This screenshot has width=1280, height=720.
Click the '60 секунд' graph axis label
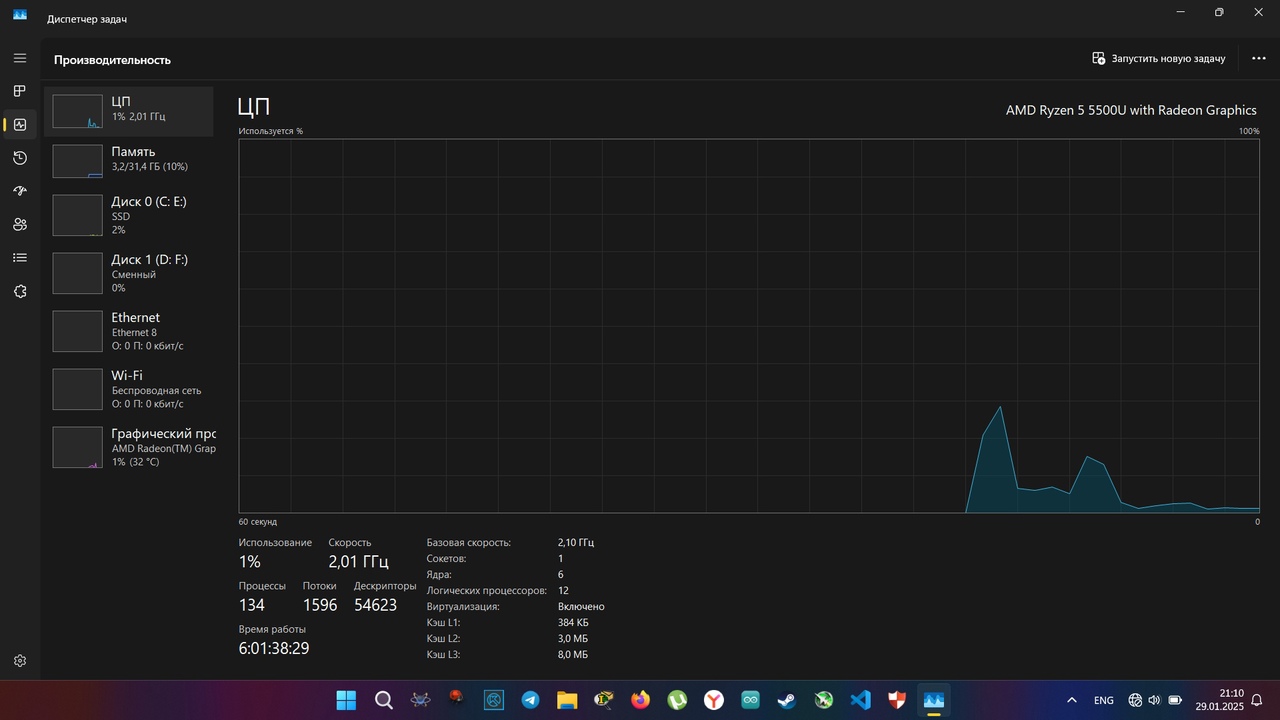pos(258,522)
